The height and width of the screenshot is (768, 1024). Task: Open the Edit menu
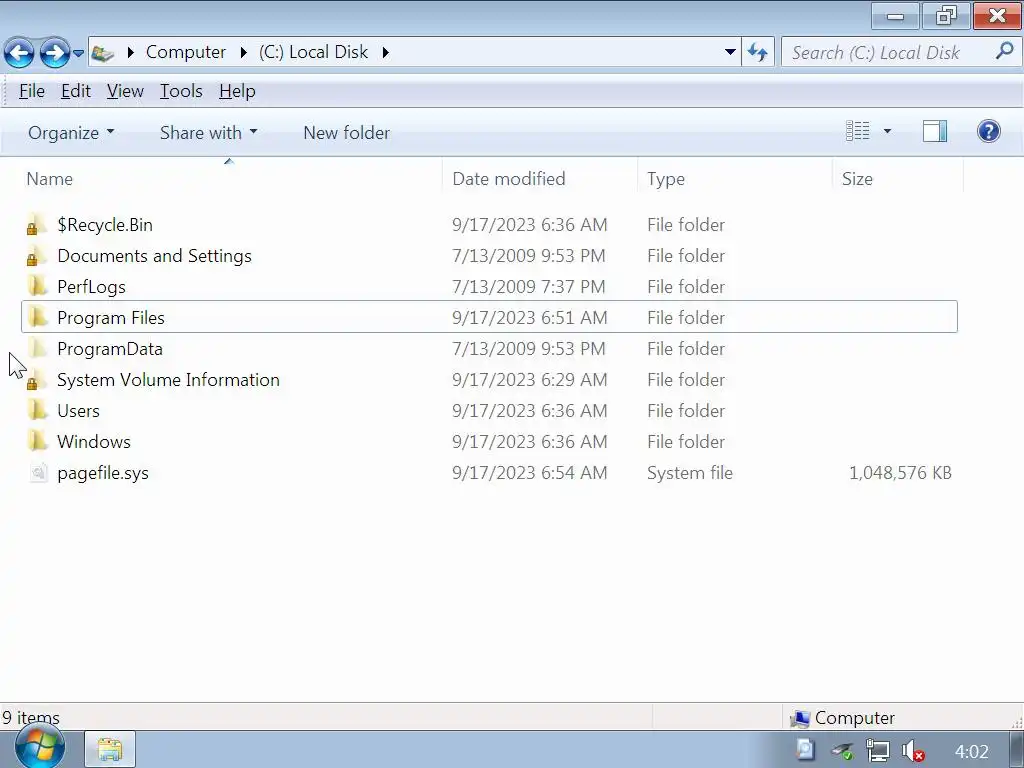pyautogui.click(x=76, y=91)
